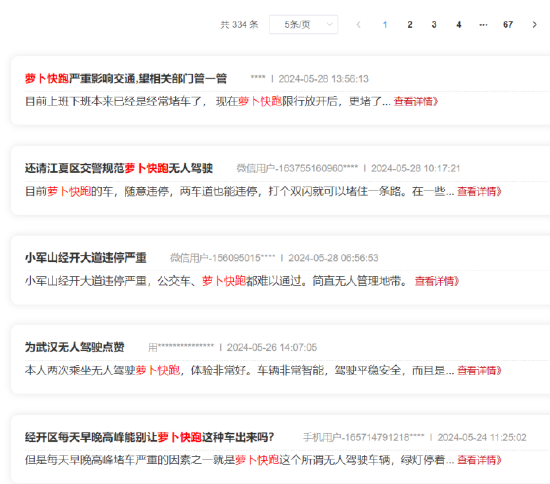Image resolution: width=550 pixels, height=484 pixels.
Task: Click username 微信用户-163755160960****
Action: tap(297, 169)
